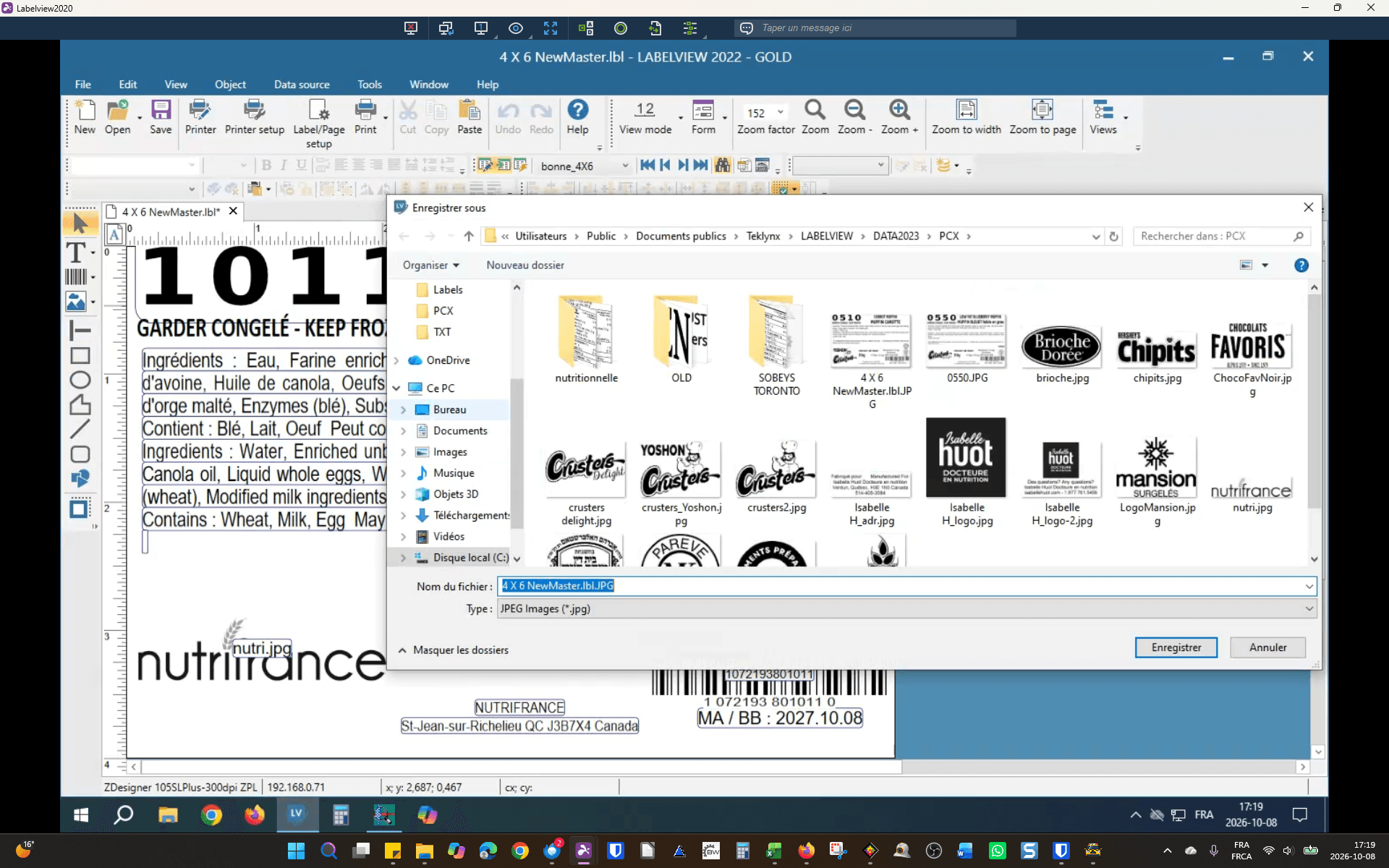This screenshot has width=1389, height=868.
Task: Choose the Barcode tool in toolbox
Action: pyautogui.click(x=76, y=276)
